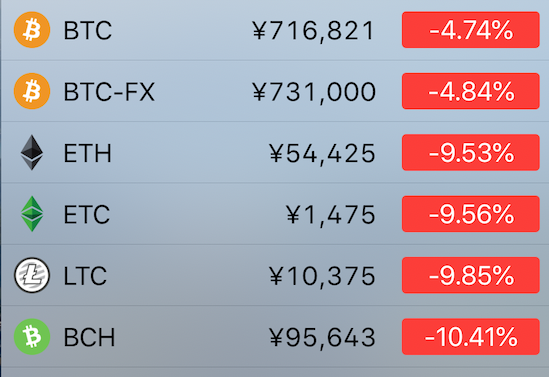
Task: Click the -9.85% red badge
Action: click(x=471, y=275)
